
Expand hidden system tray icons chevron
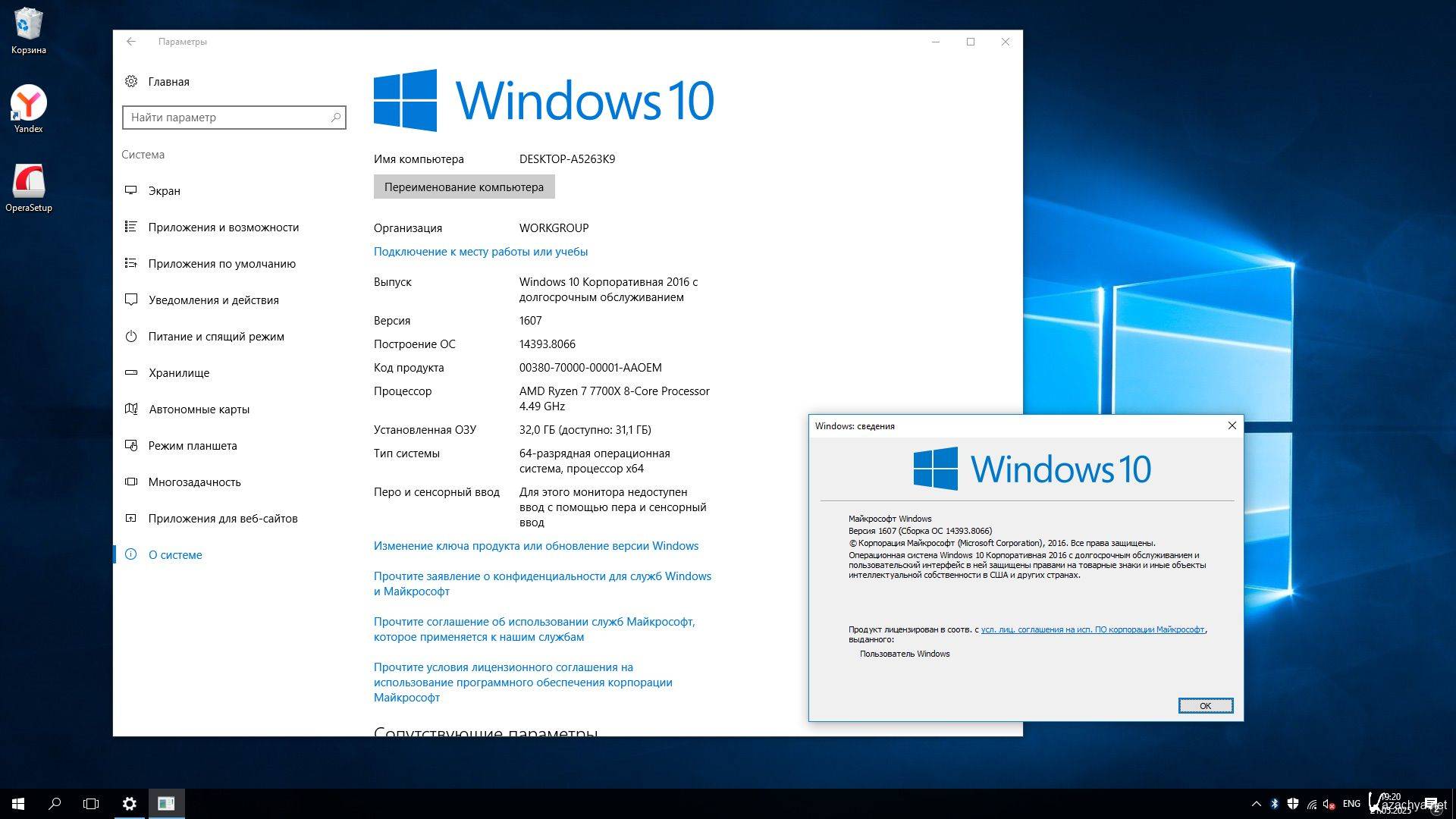(x=1256, y=804)
